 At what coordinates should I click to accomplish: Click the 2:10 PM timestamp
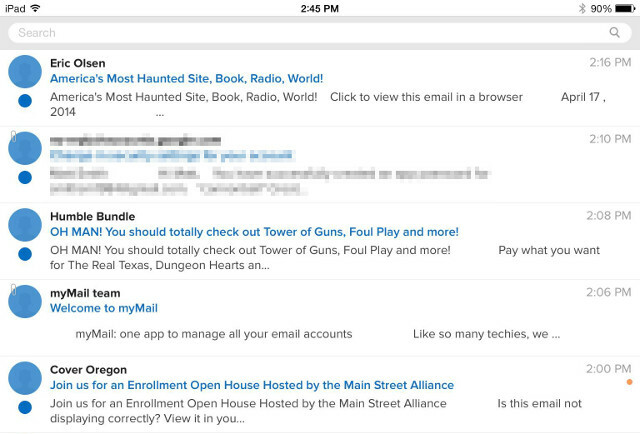(x=610, y=139)
